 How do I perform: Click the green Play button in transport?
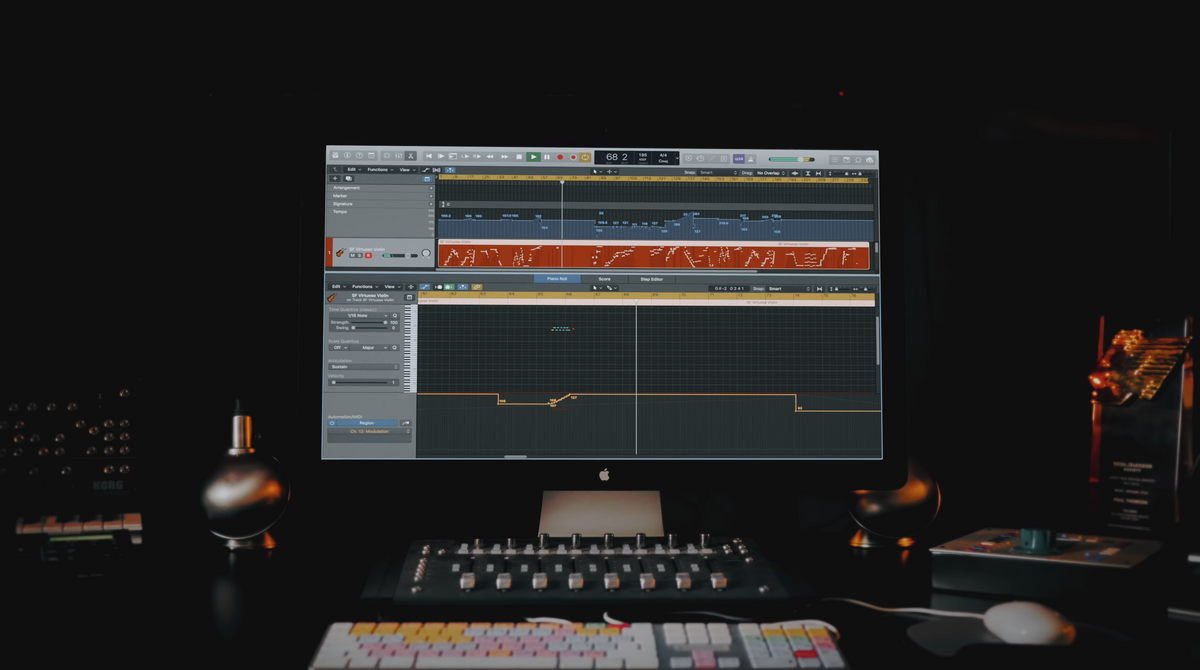pyautogui.click(x=533, y=157)
